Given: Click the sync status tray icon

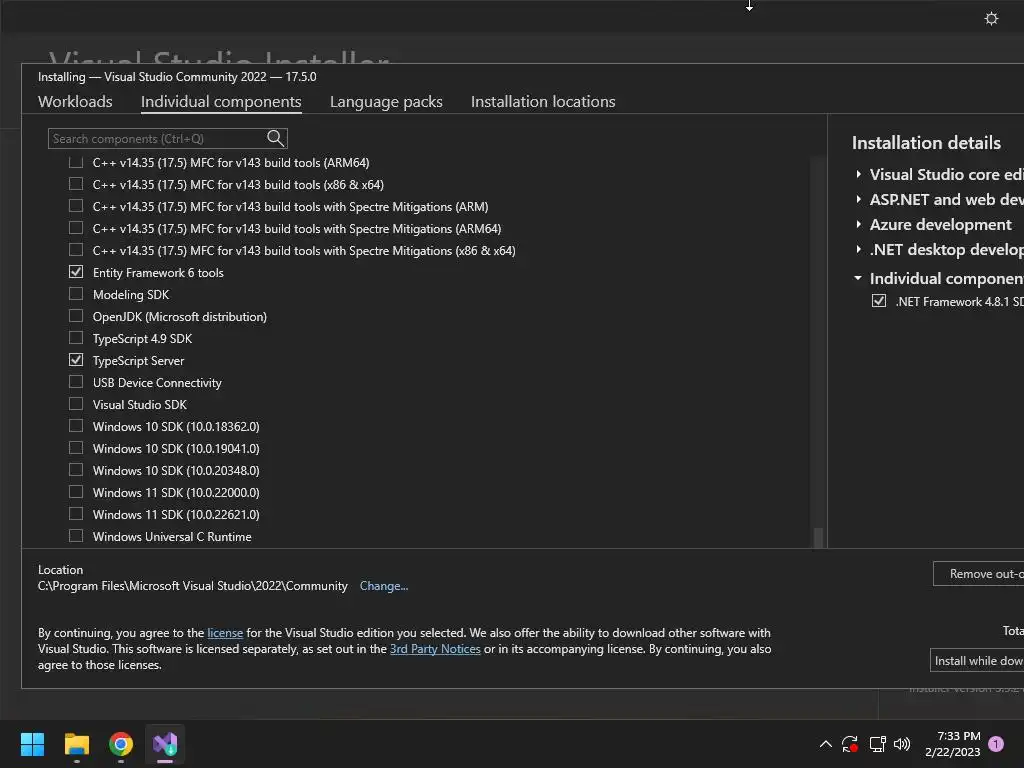Looking at the screenshot, I should pos(850,744).
